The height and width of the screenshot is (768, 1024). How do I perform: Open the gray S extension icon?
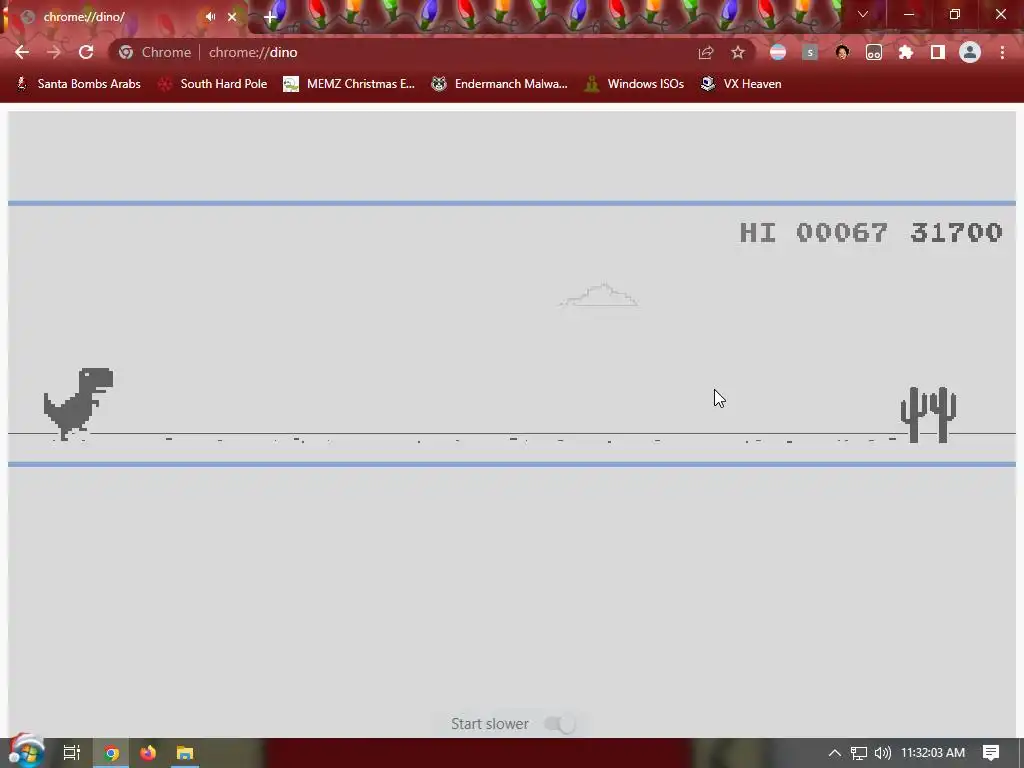point(809,52)
